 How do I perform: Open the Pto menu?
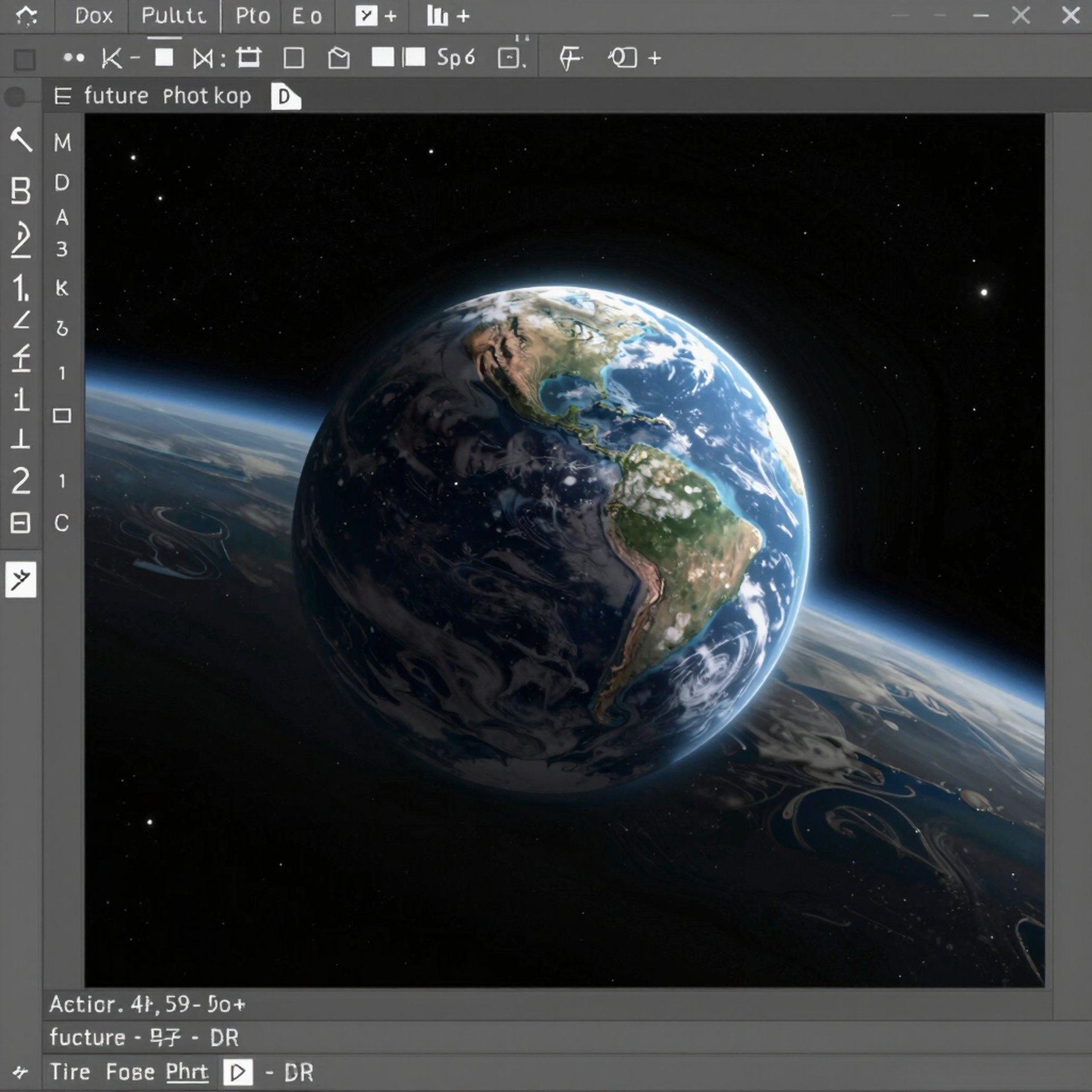(x=253, y=16)
